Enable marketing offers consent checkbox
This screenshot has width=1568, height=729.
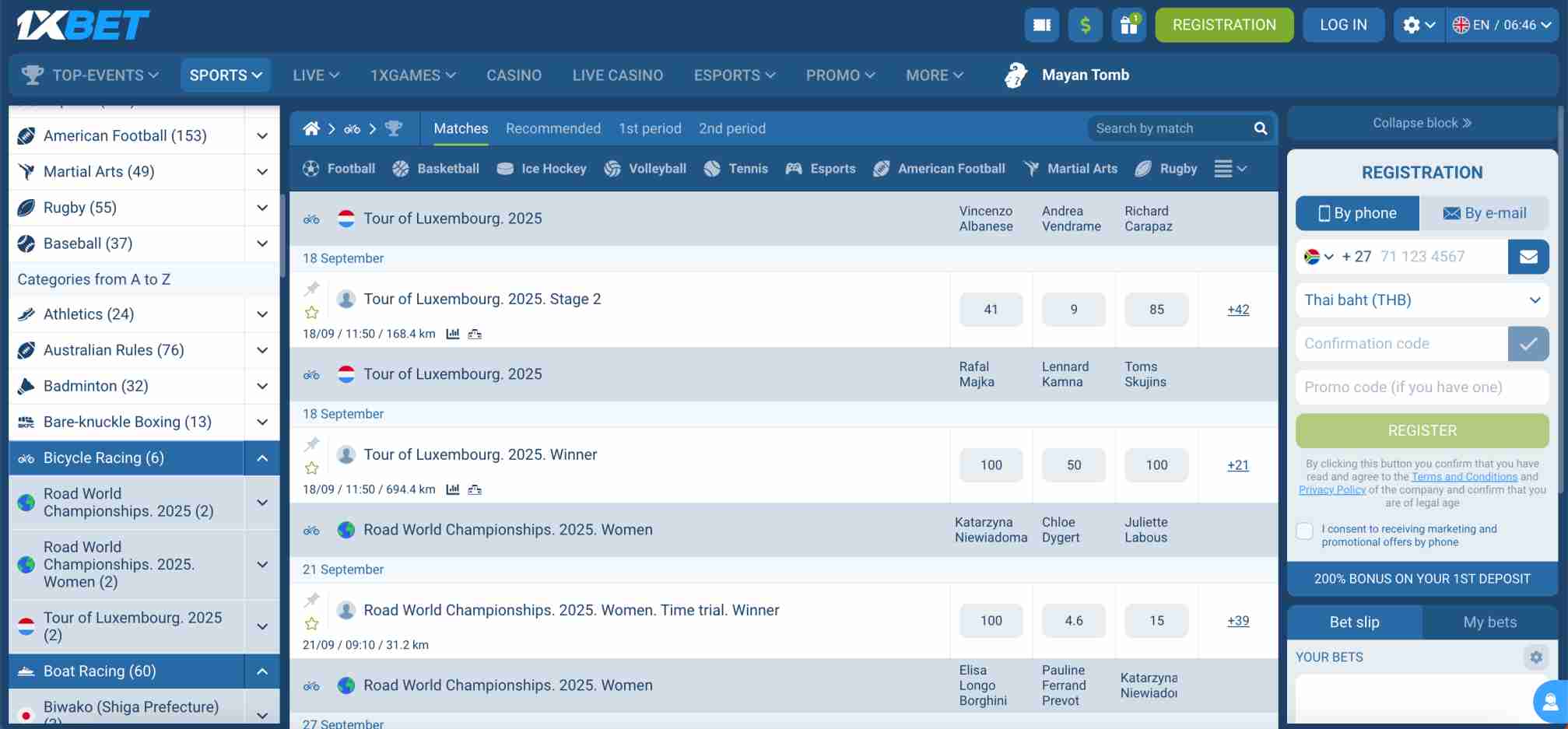(1304, 531)
